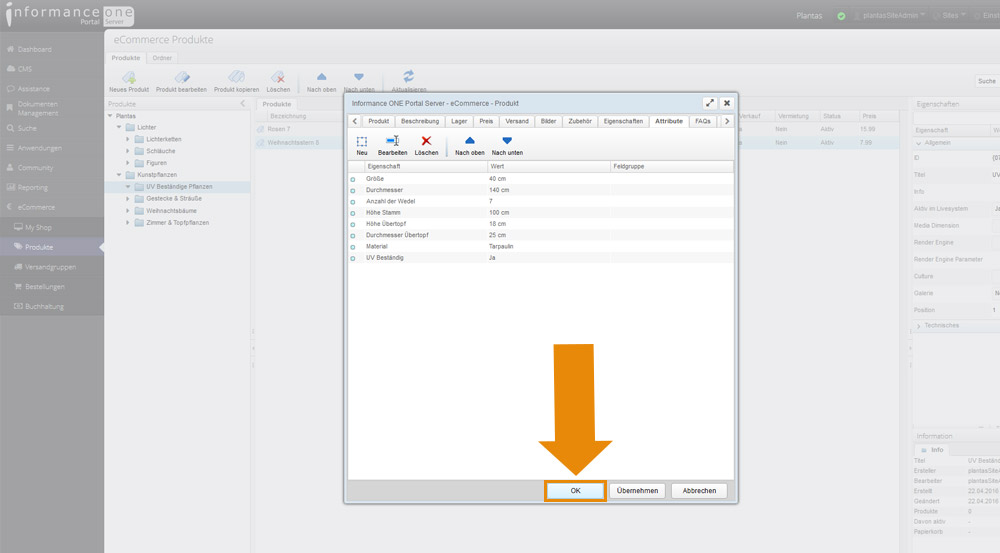The height and width of the screenshot is (553, 1000).
Task: Switch to Versand tab
Action: pyautogui.click(x=517, y=121)
